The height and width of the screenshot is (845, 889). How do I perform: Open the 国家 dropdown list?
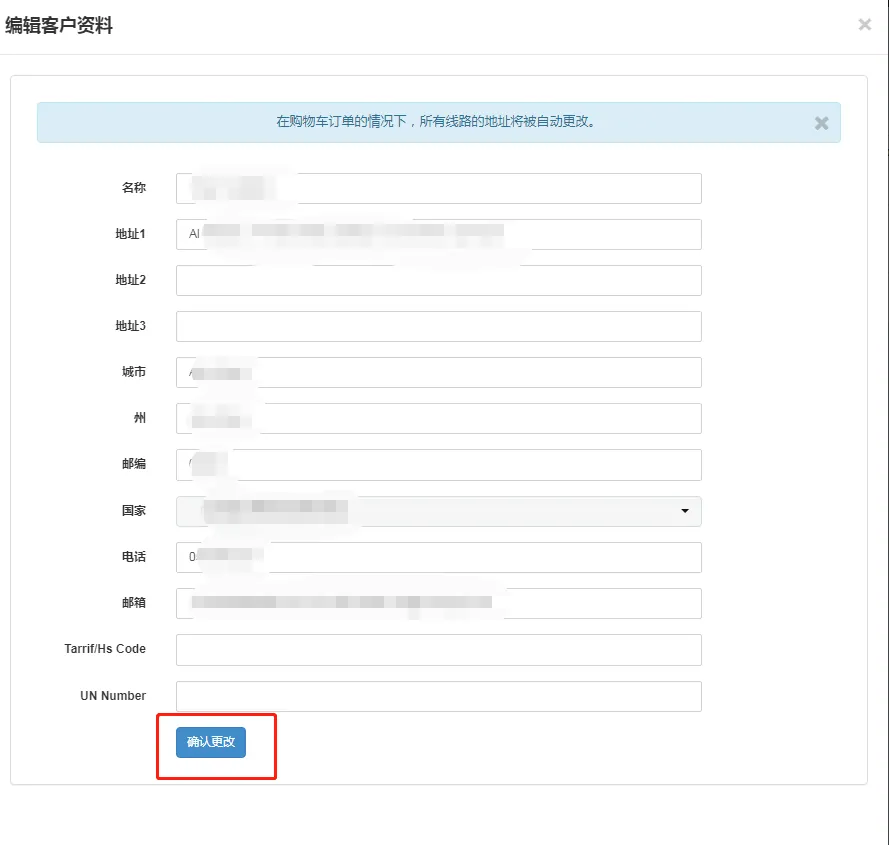439,511
